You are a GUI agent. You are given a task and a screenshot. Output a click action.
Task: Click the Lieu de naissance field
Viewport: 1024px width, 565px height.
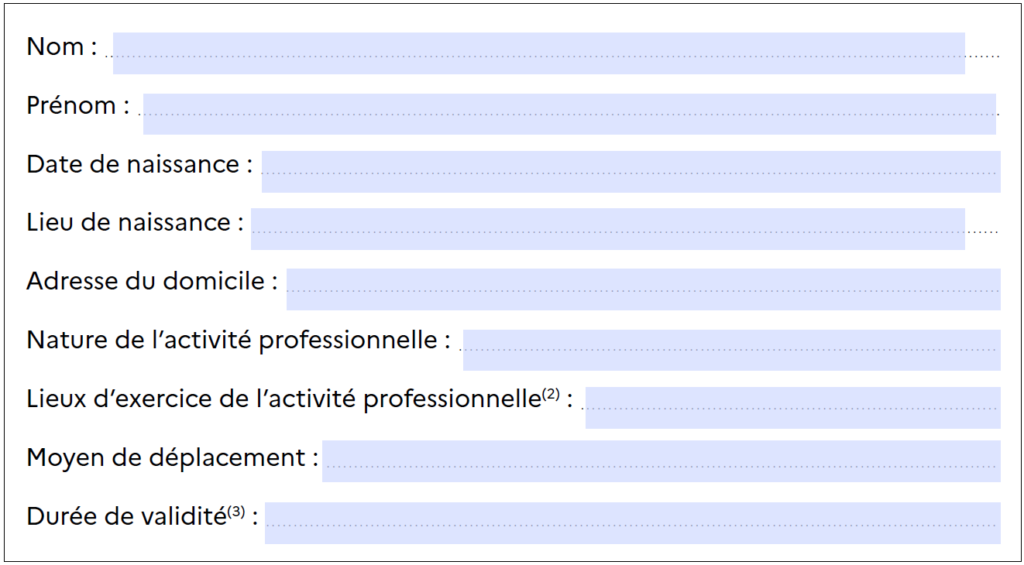click(x=608, y=229)
